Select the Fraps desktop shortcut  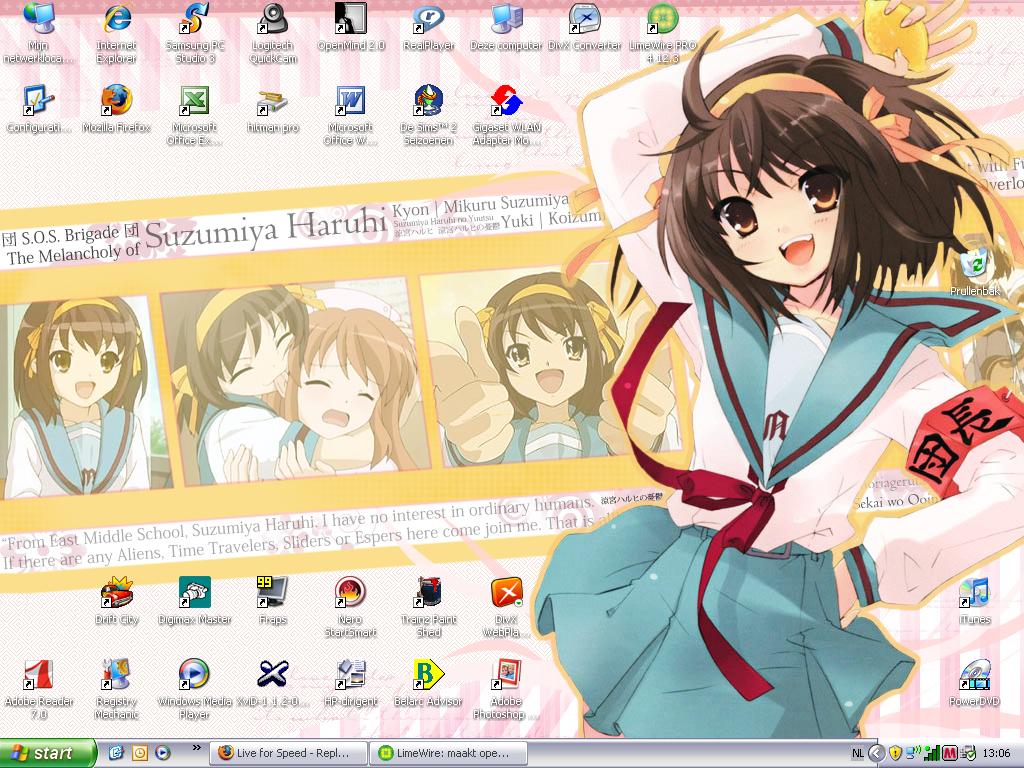(273, 600)
